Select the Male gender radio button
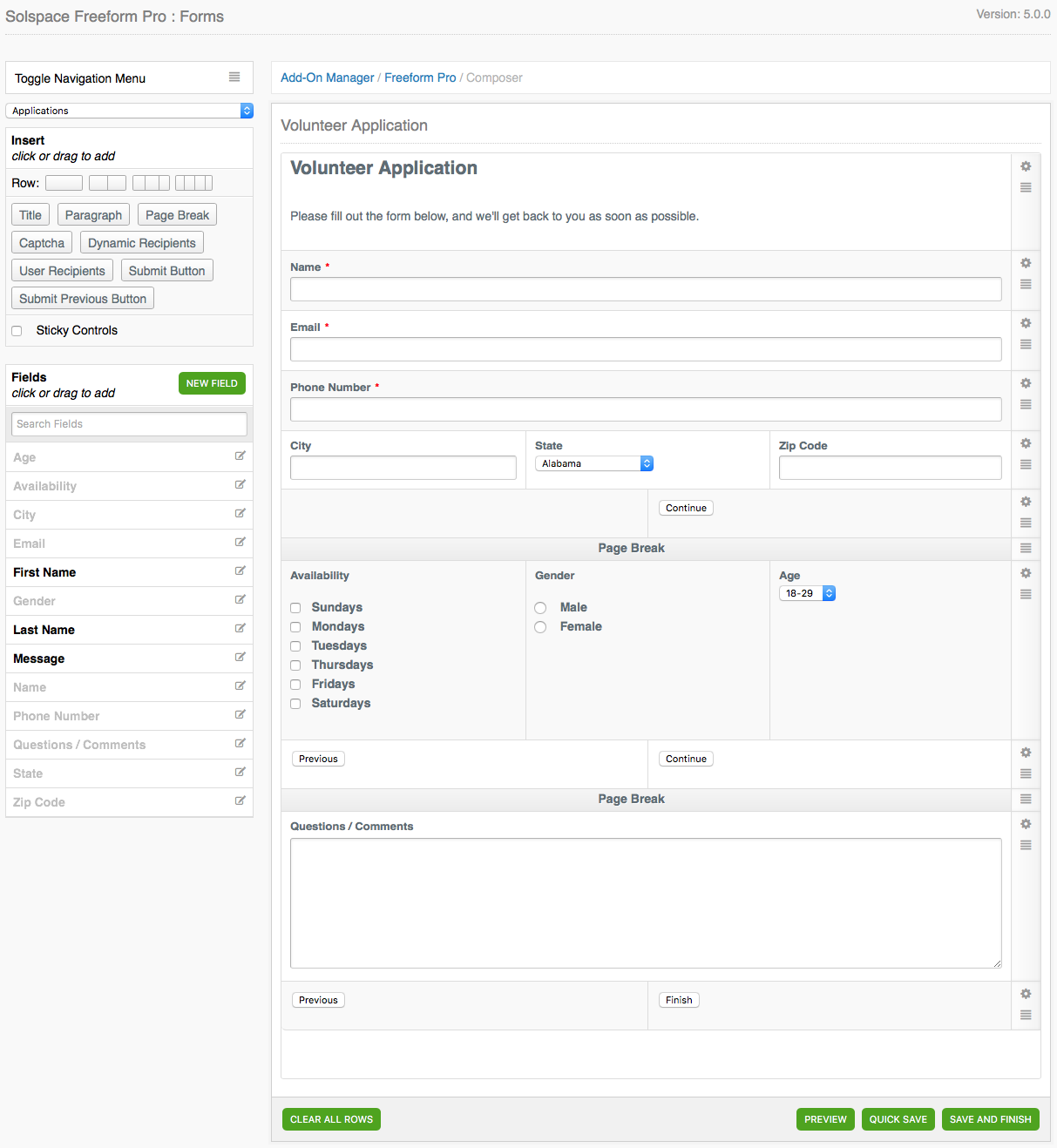This screenshot has width=1057, height=1148. click(x=540, y=607)
